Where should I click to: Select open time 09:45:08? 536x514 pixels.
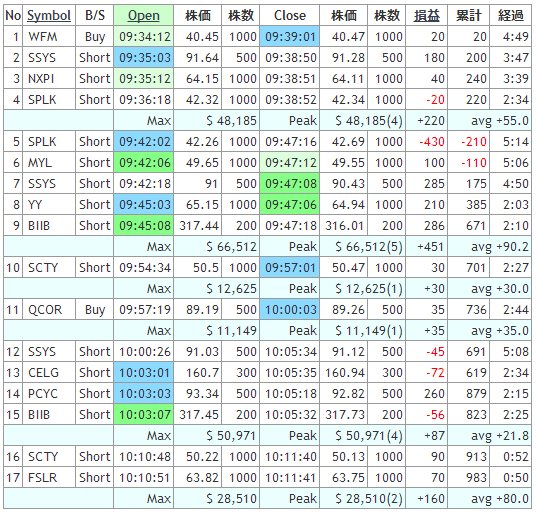(x=144, y=226)
